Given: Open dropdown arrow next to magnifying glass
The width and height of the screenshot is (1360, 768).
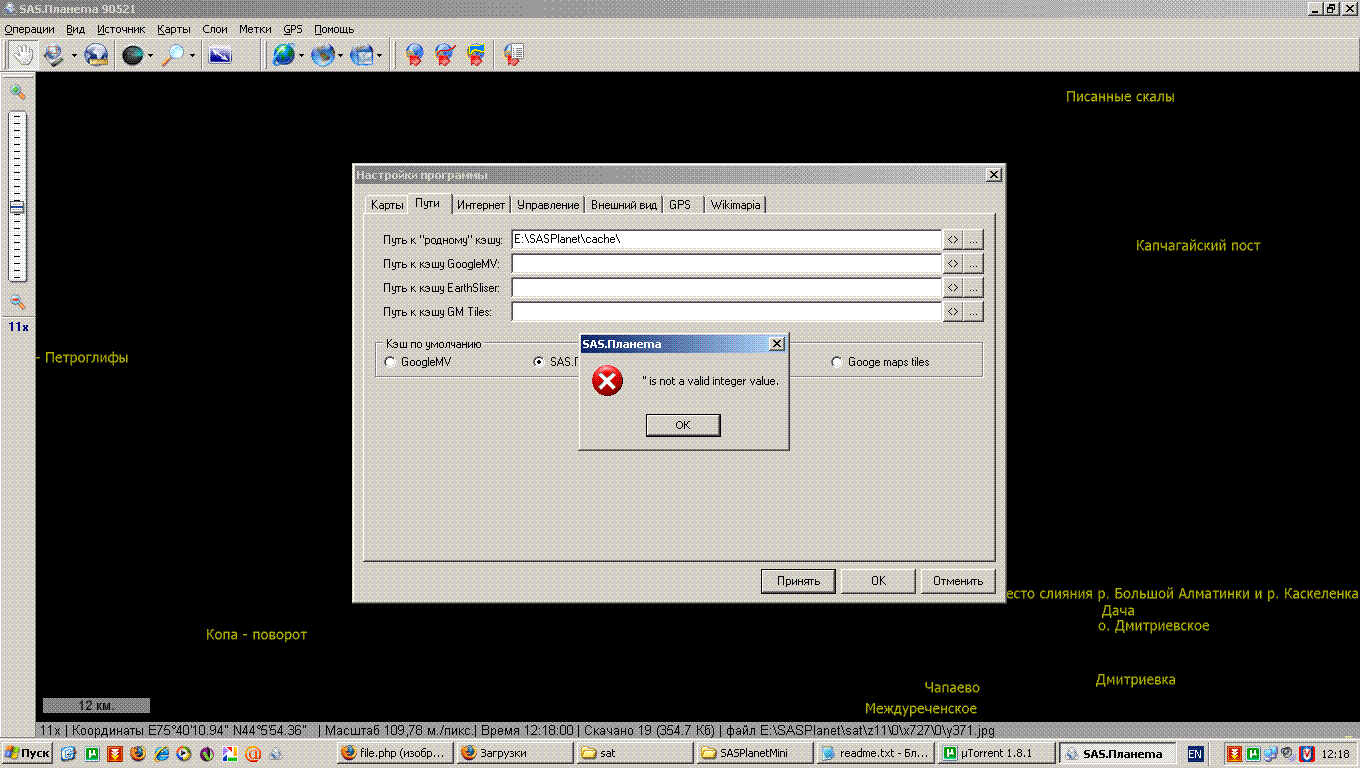Looking at the screenshot, I should [x=192, y=56].
